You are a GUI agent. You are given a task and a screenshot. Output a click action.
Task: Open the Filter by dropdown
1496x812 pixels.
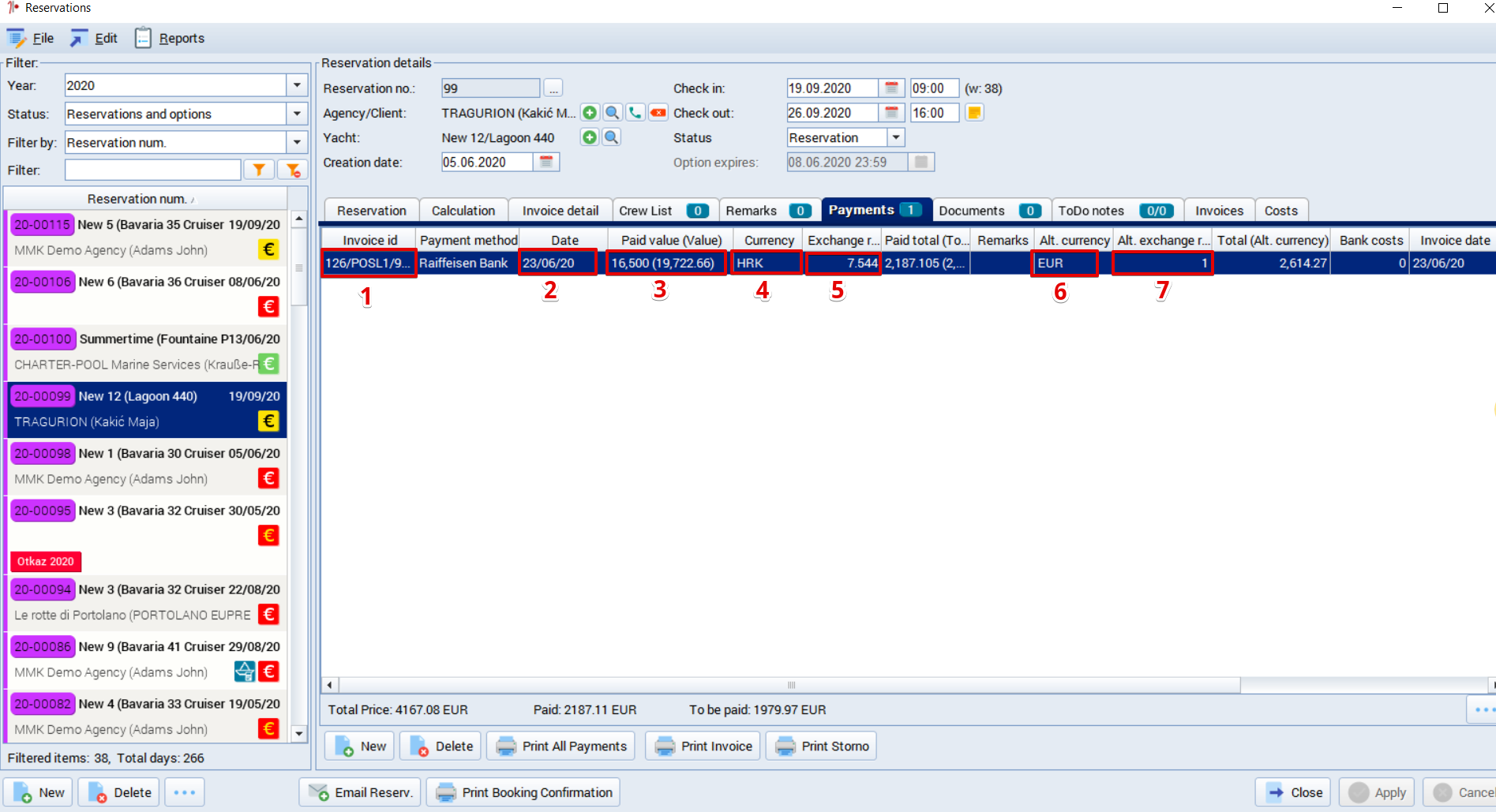click(x=297, y=142)
